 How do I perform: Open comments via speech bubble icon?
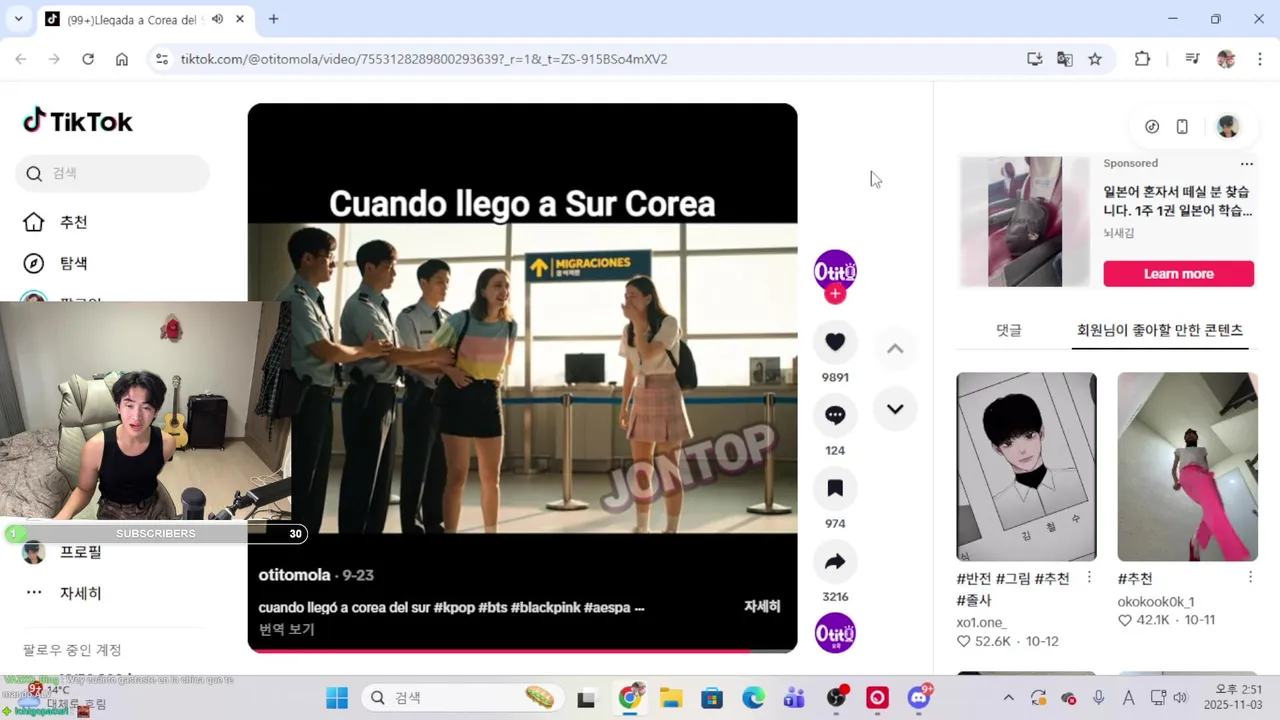(x=835, y=415)
